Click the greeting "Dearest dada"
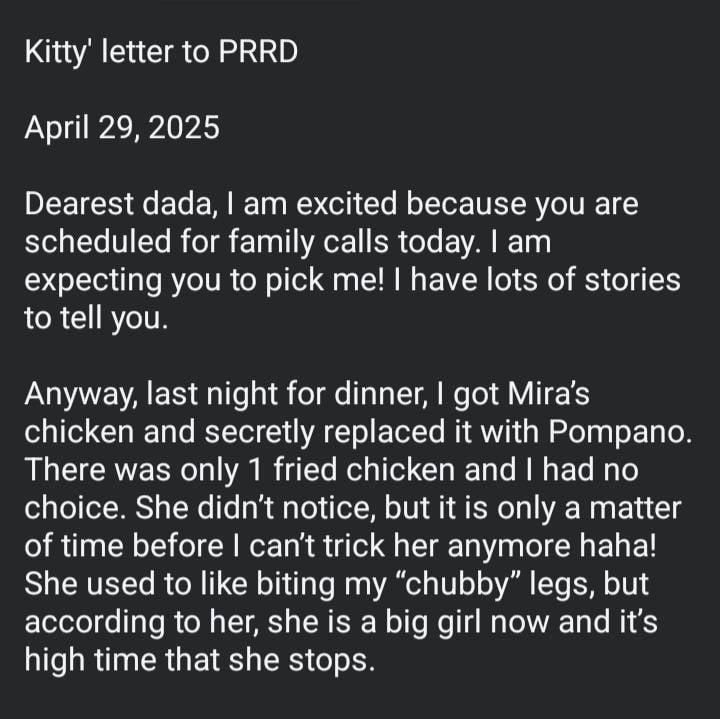This screenshot has height=719, width=720. (116, 205)
